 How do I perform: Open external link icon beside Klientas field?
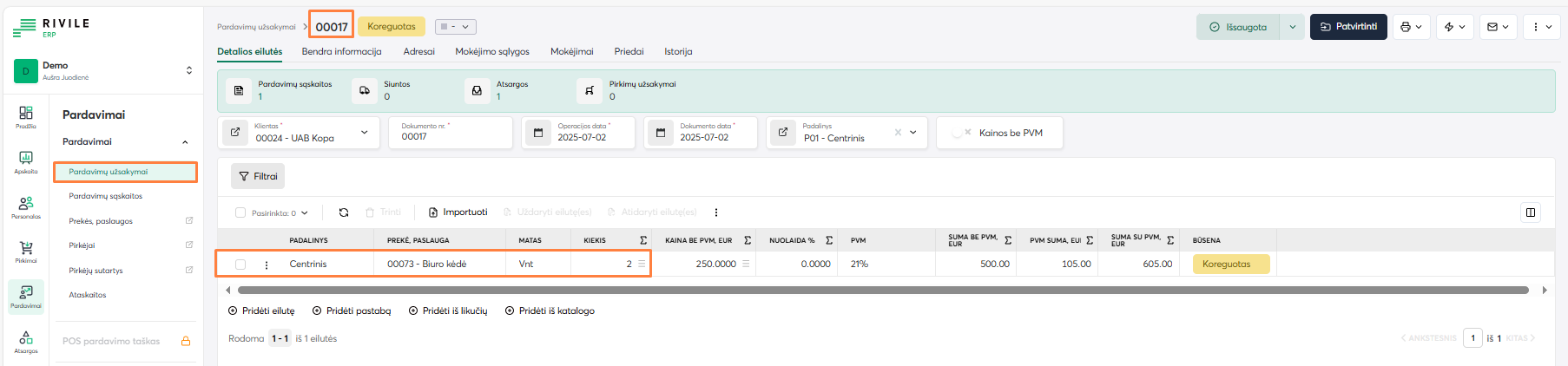point(235,133)
